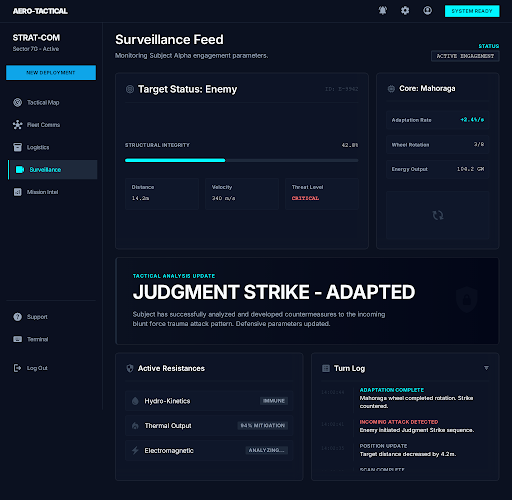Select the Surveillance menu item
Screen dimensions: 512x500
53,170
